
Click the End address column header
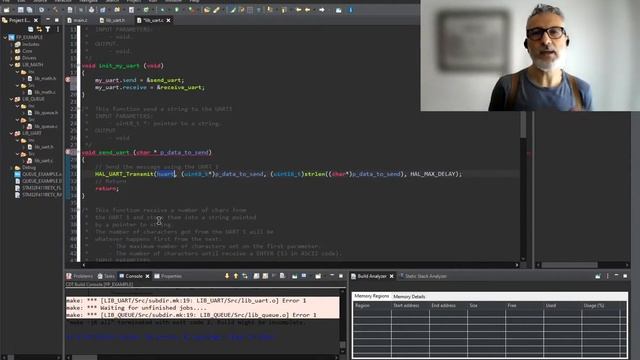coord(448,305)
